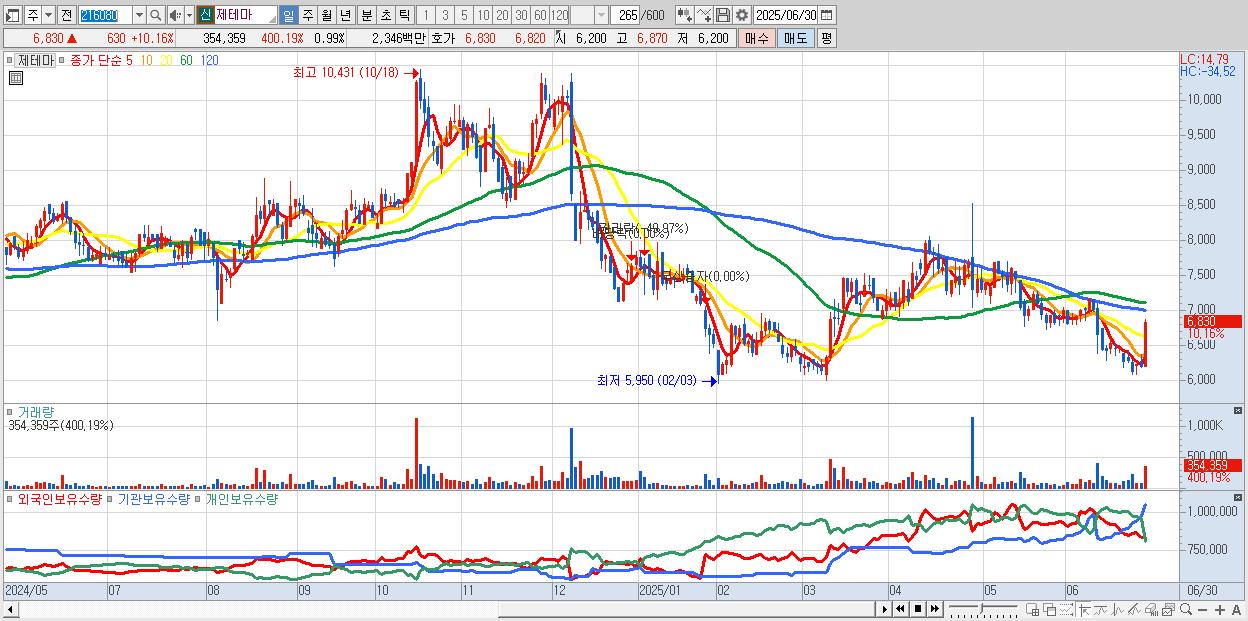
Task: Zoom out chart with minus icon
Action: pyautogui.click(x=1203, y=609)
